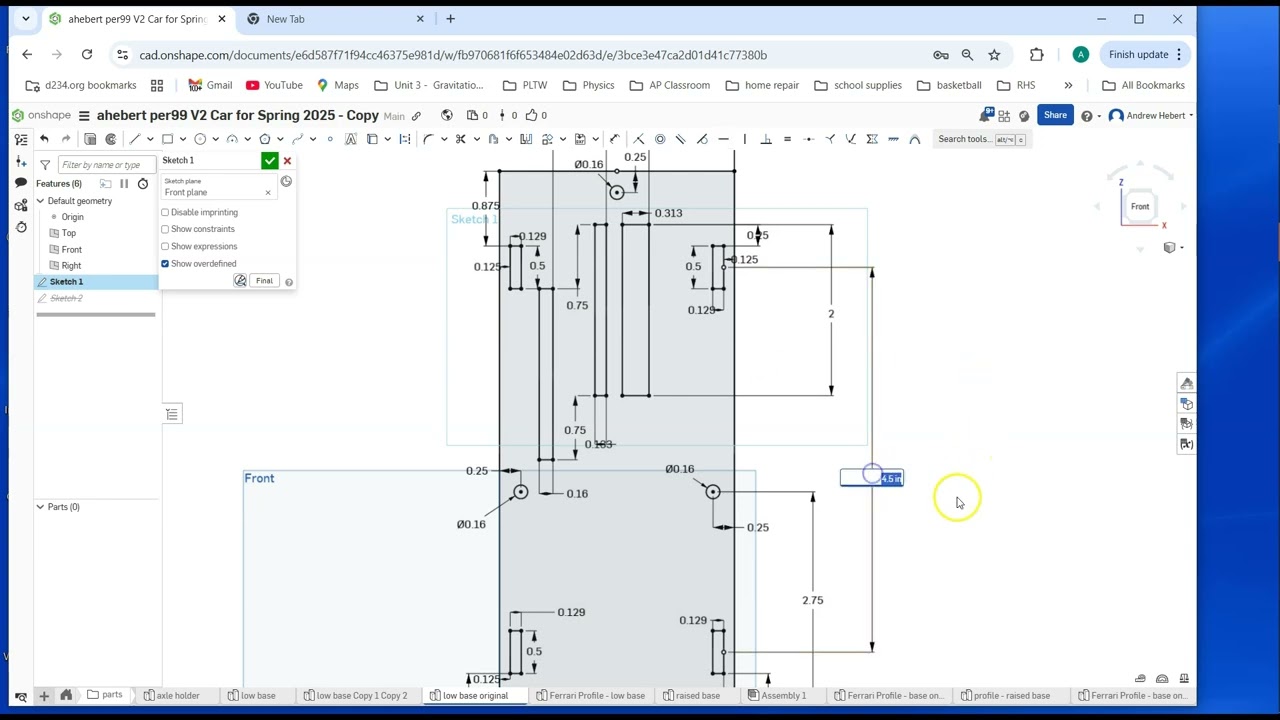Click the Final button in Sketch dialog
The height and width of the screenshot is (720, 1280).
coord(264,281)
